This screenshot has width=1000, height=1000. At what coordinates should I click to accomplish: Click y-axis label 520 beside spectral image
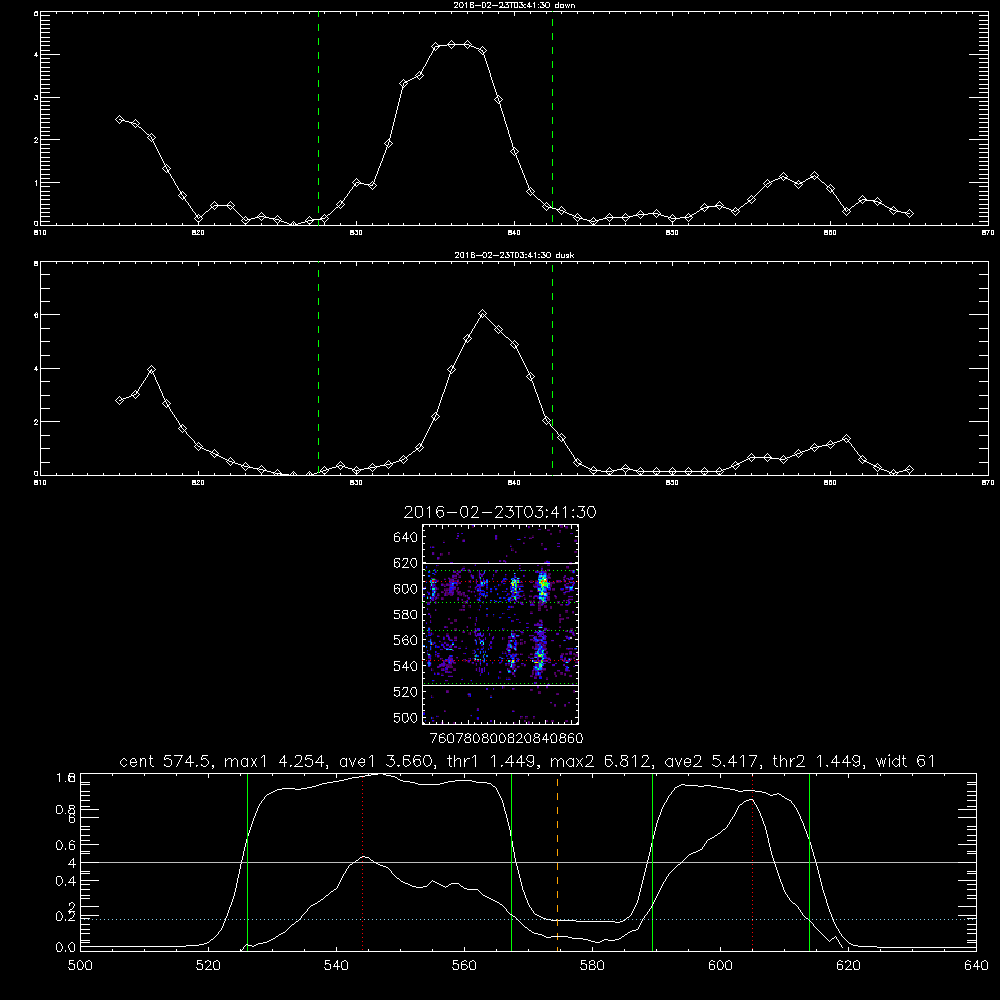click(405, 692)
